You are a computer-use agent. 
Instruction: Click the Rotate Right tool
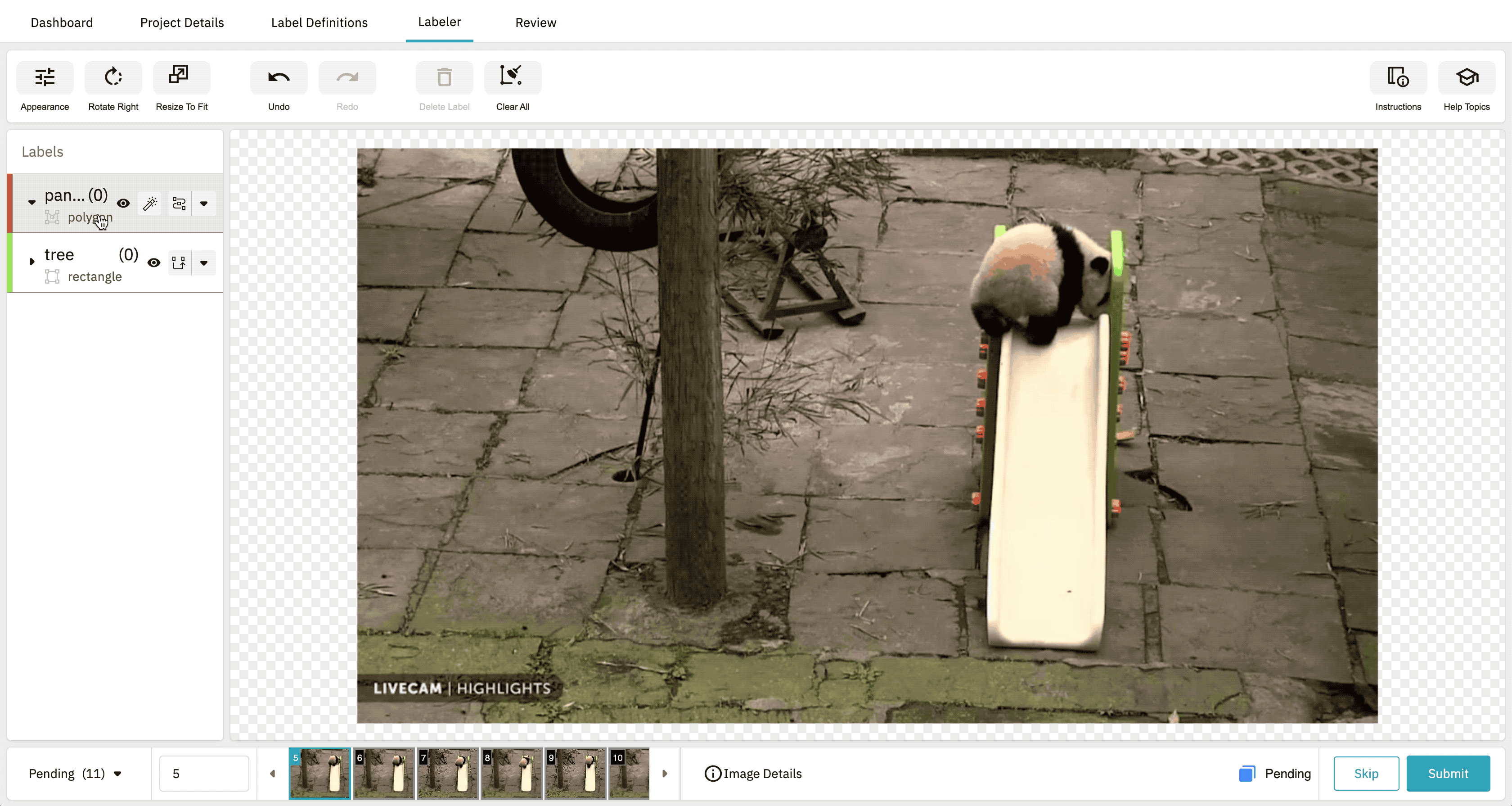pos(113,77)
